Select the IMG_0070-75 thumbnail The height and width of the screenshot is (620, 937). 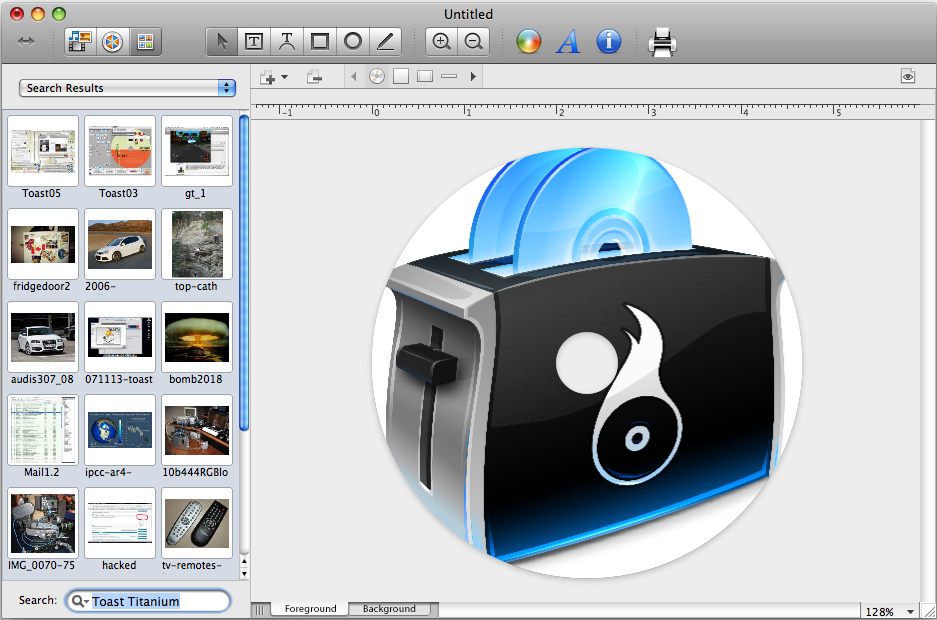coord(42,523)
